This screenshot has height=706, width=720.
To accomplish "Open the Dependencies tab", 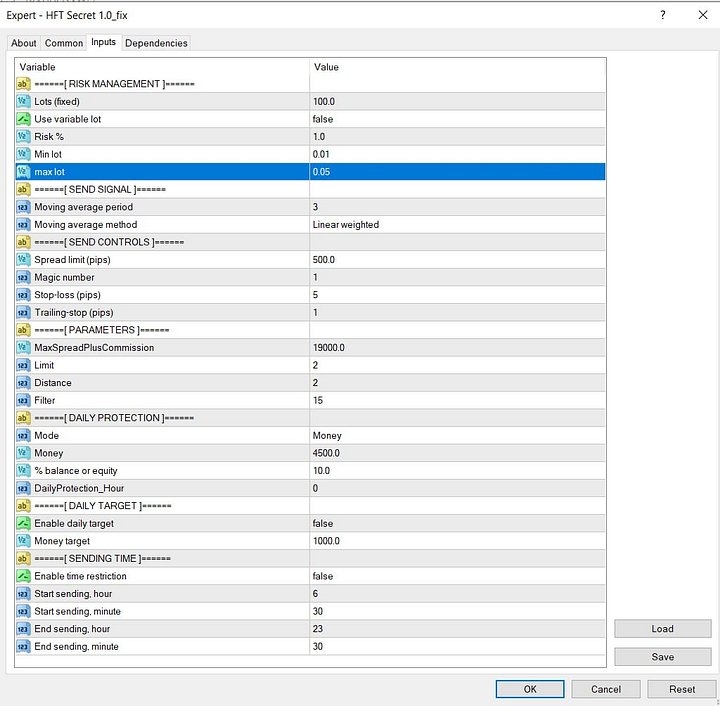I will point(156,43).
